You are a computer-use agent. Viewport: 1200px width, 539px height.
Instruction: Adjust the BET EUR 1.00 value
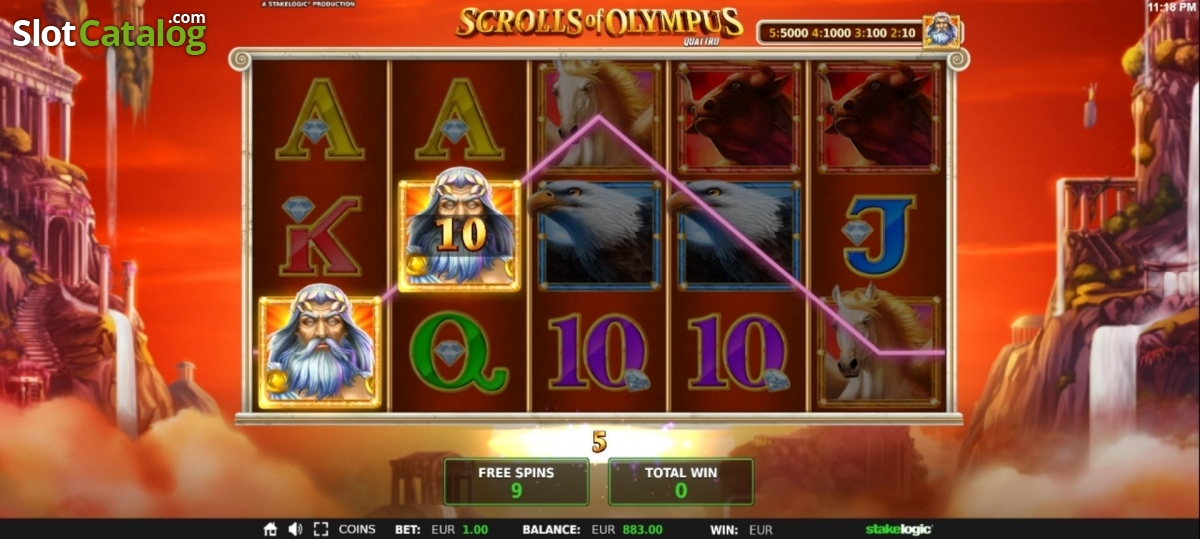[439, 529]
